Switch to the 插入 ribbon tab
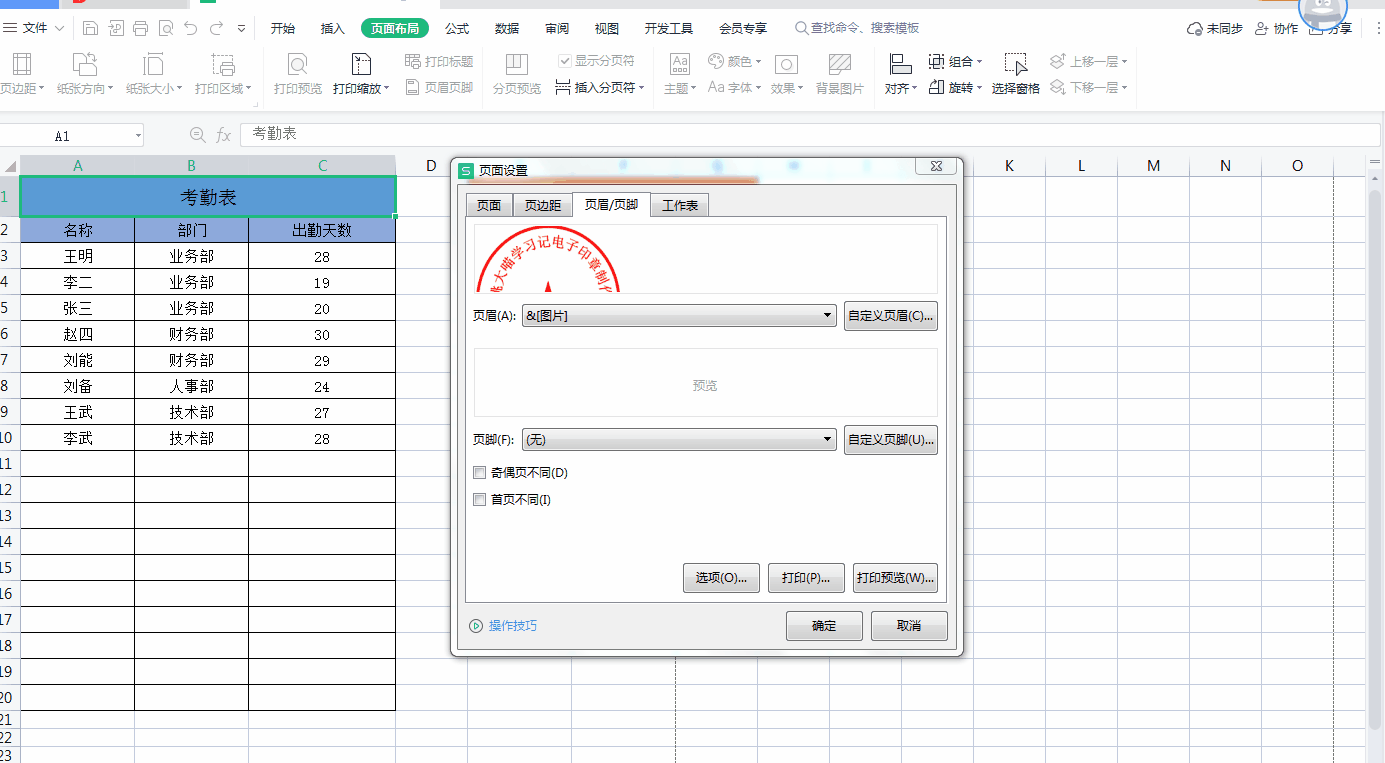Image resolution: width=1385 pixels, height=763 pixels. 333,29
